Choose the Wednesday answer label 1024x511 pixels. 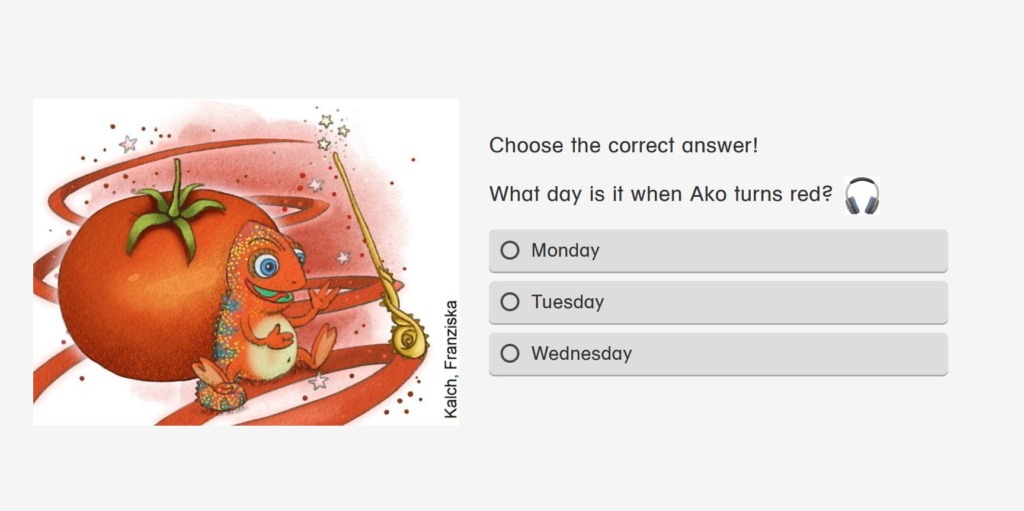click(x=581, y=354)
